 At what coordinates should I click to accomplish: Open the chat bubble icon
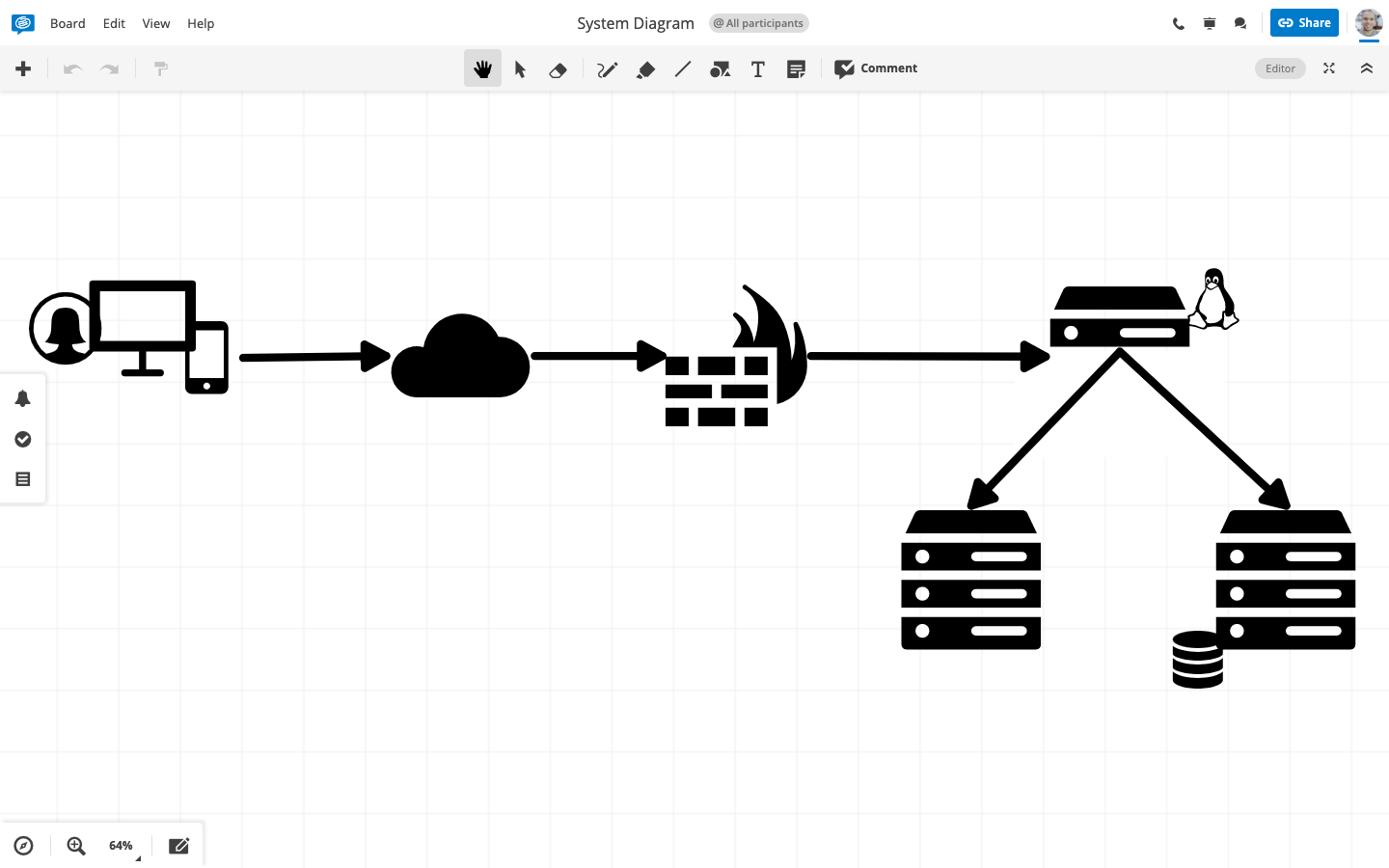[1240, 23]
